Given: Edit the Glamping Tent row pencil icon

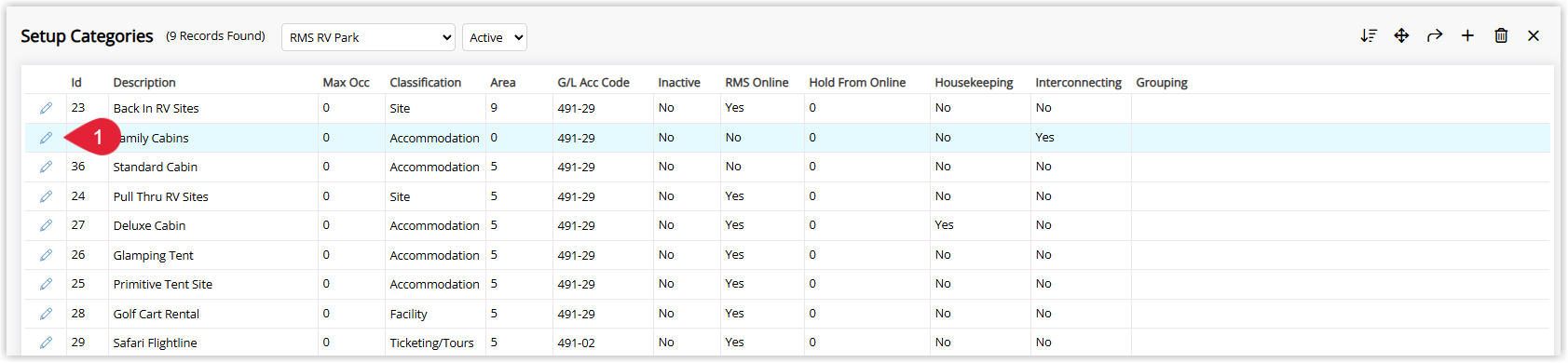Looking at the screenshot, I should tap(46, 255).
